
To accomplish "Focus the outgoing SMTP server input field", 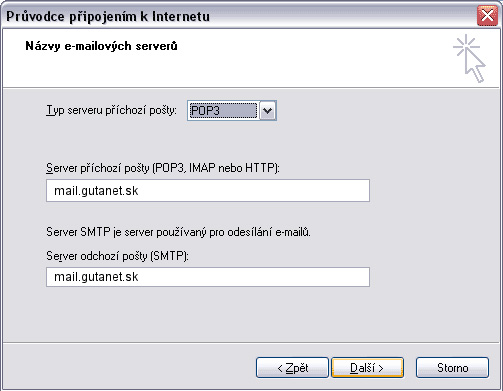I will (x=208, y=277).
